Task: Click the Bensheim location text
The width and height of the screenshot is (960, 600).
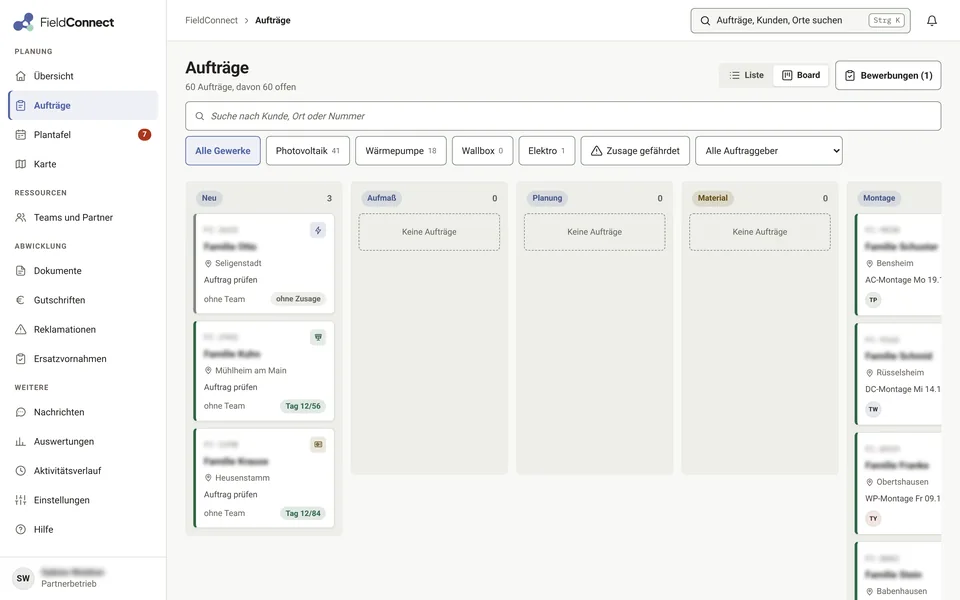Action: (x=894, y=263)
